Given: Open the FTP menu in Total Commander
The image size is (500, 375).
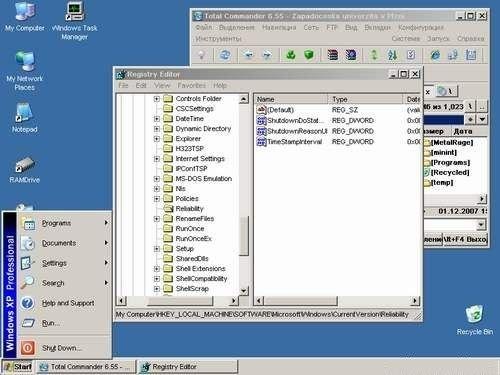Looking at the screenshot, I should point(332,27).
